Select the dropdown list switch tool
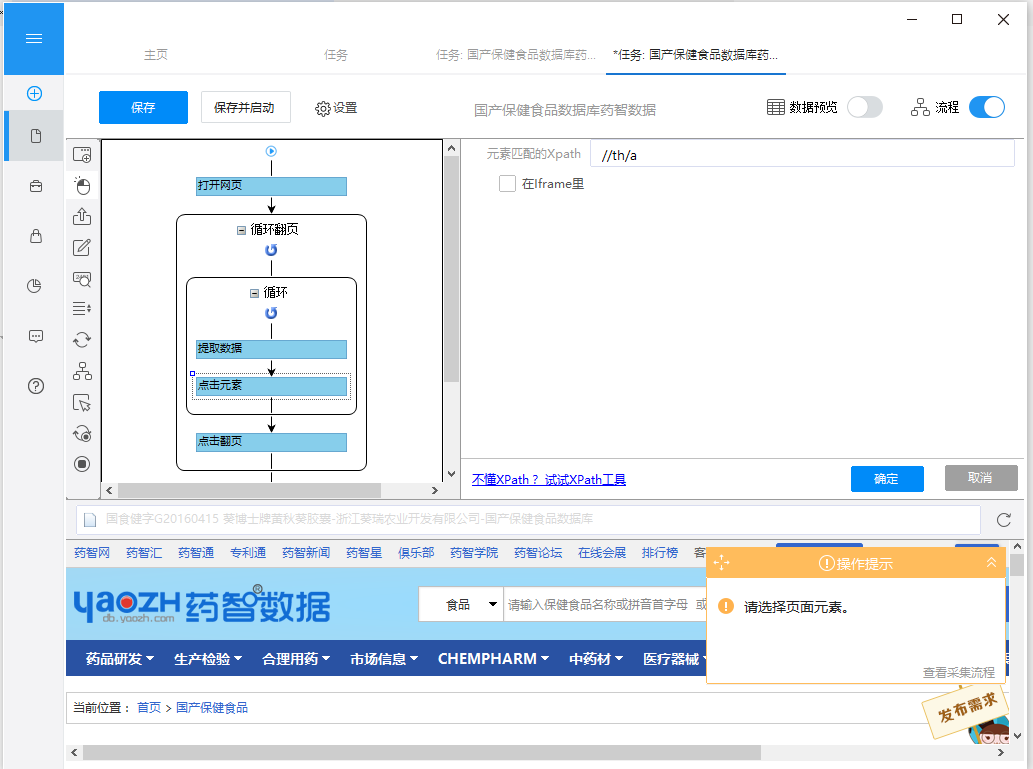The image size is (1033, 769). 82,308
